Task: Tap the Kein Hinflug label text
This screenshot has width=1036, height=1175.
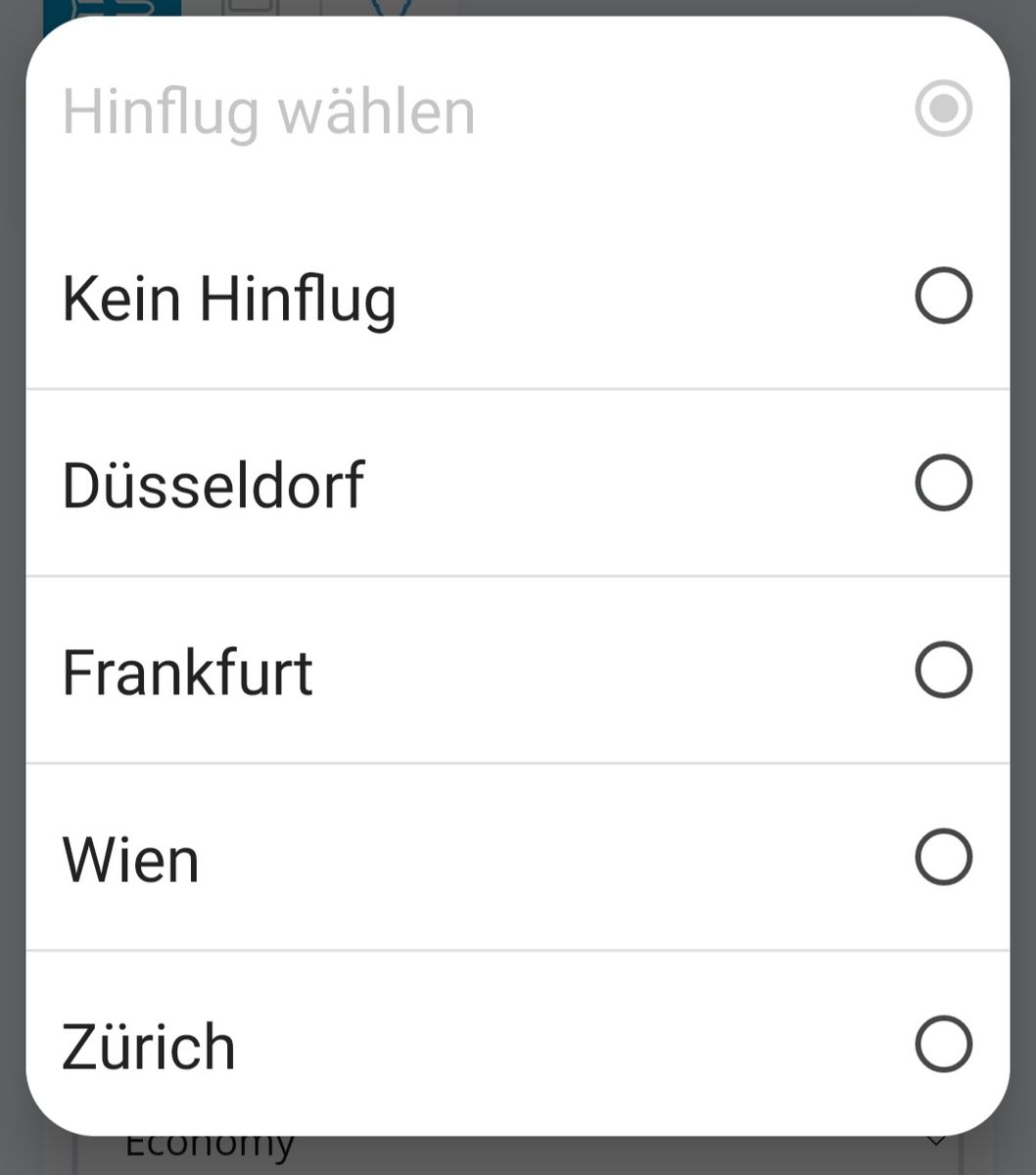Action: pyautogui.click(x=229, y=298)
